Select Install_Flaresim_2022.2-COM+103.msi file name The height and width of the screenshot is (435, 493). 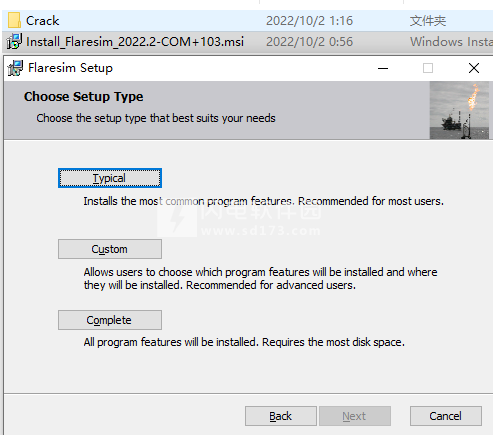pos(135,42)
